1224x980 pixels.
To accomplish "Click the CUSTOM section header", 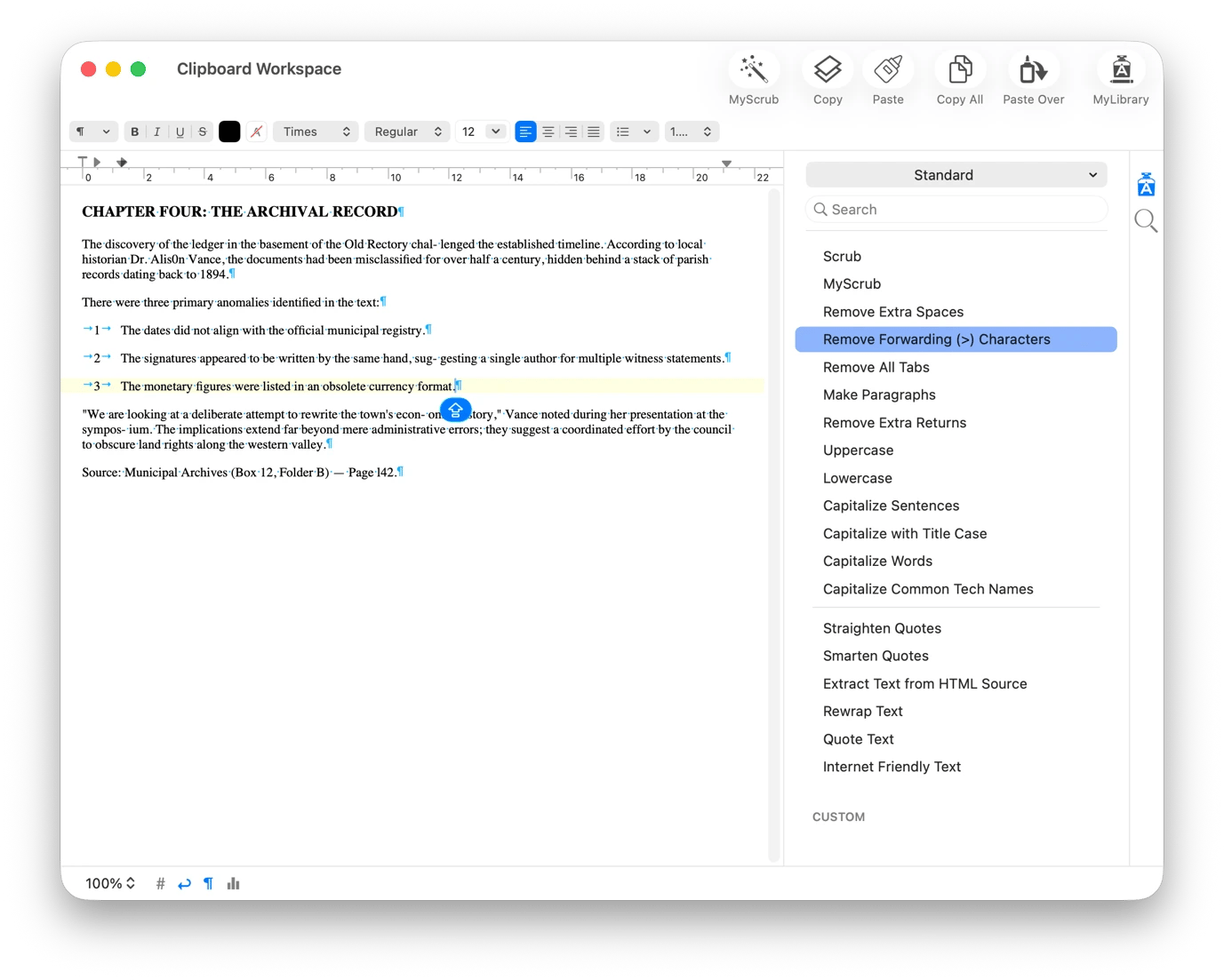I will 838,817.
